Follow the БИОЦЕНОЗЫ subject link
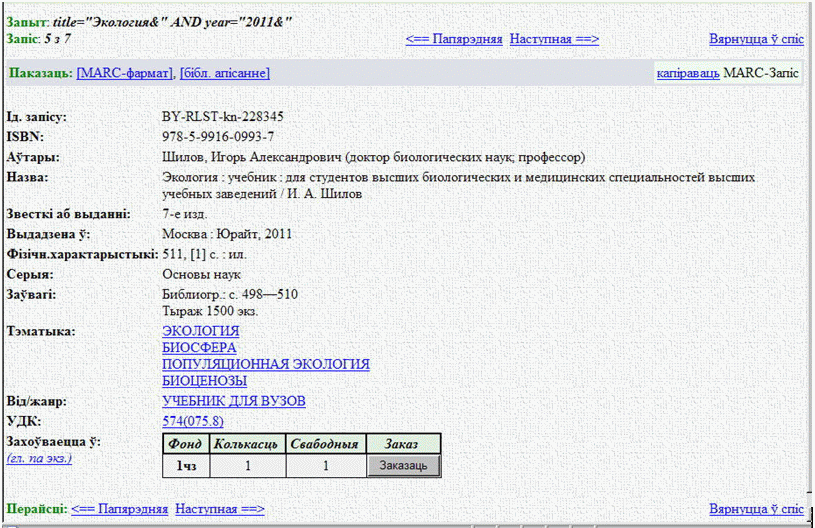This screenshot has width=815, height=528. tap(204, 381)
